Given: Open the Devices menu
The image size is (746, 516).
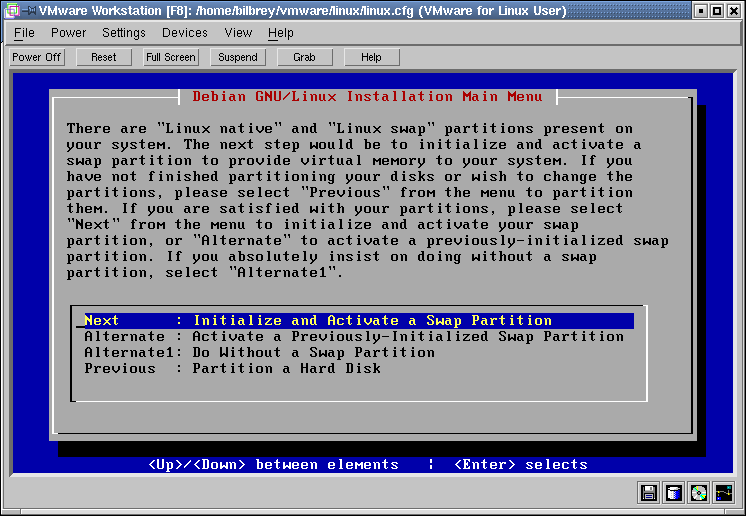Looking at the screenshot, I should (185, 33).
